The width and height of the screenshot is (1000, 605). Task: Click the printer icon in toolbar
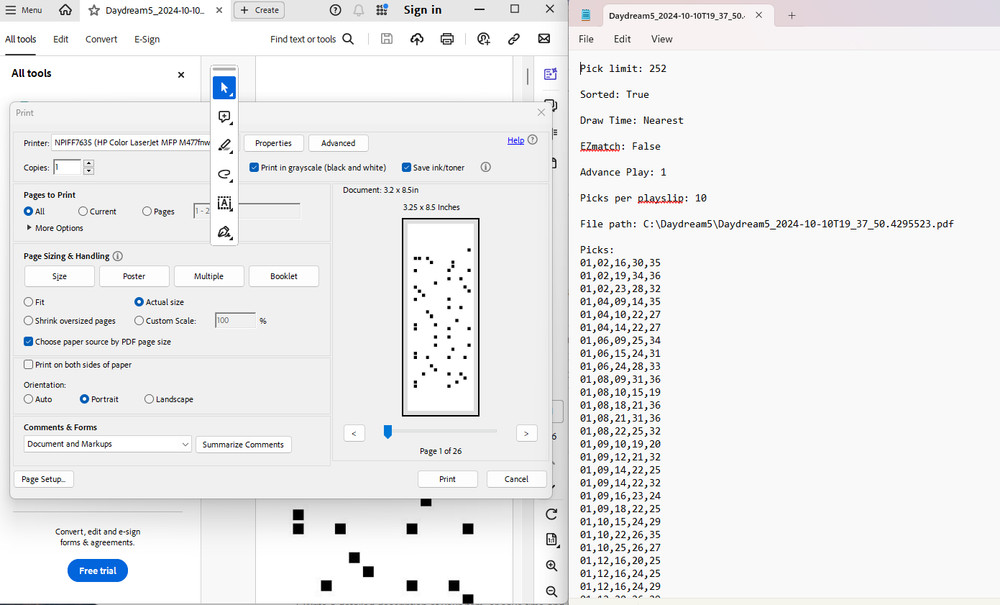click(x=447, y=39)
